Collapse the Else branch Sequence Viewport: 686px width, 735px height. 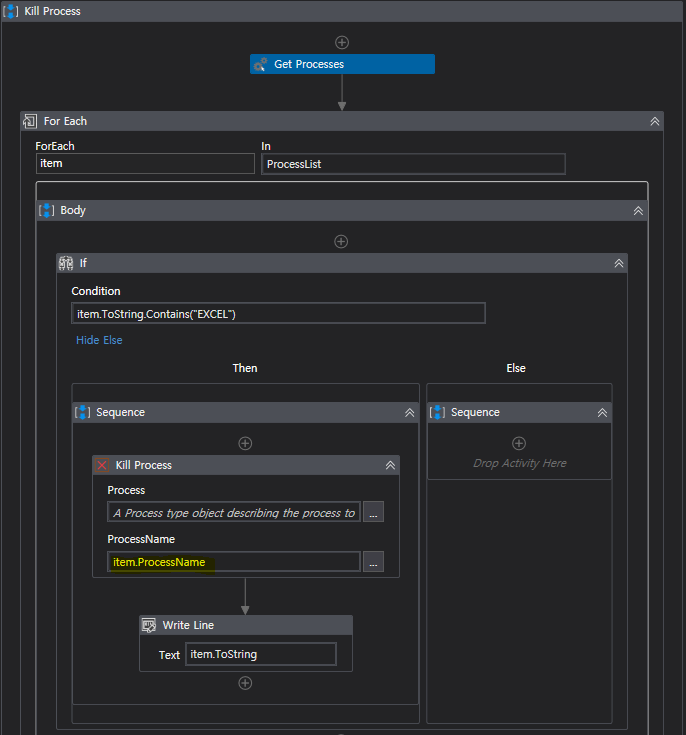pyautogui.click(x=602, y=412)
